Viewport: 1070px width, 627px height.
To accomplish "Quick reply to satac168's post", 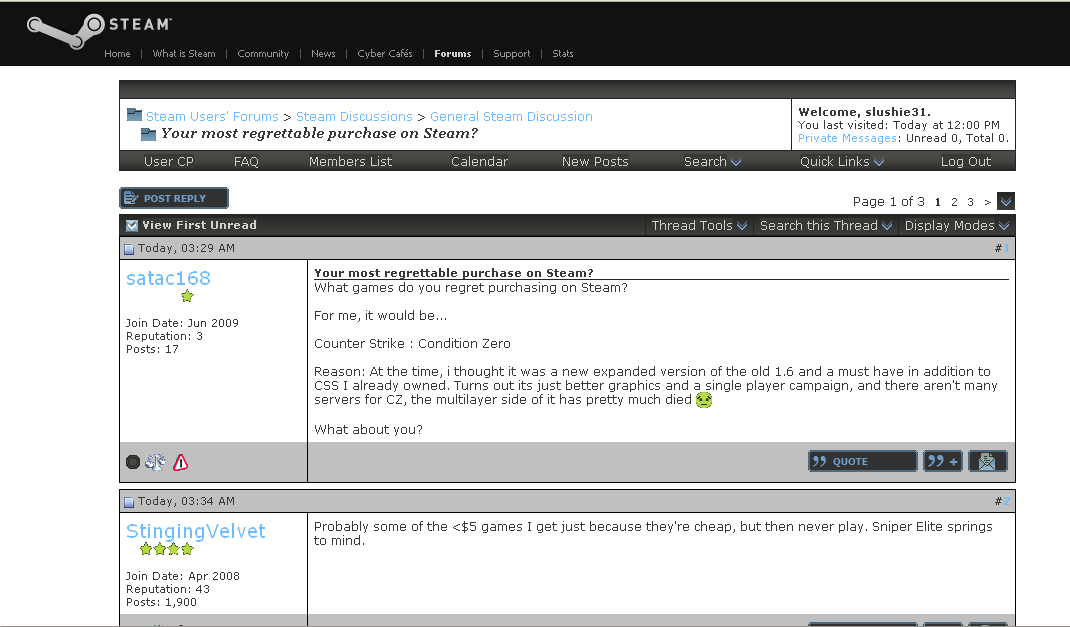I will point(987,461).
